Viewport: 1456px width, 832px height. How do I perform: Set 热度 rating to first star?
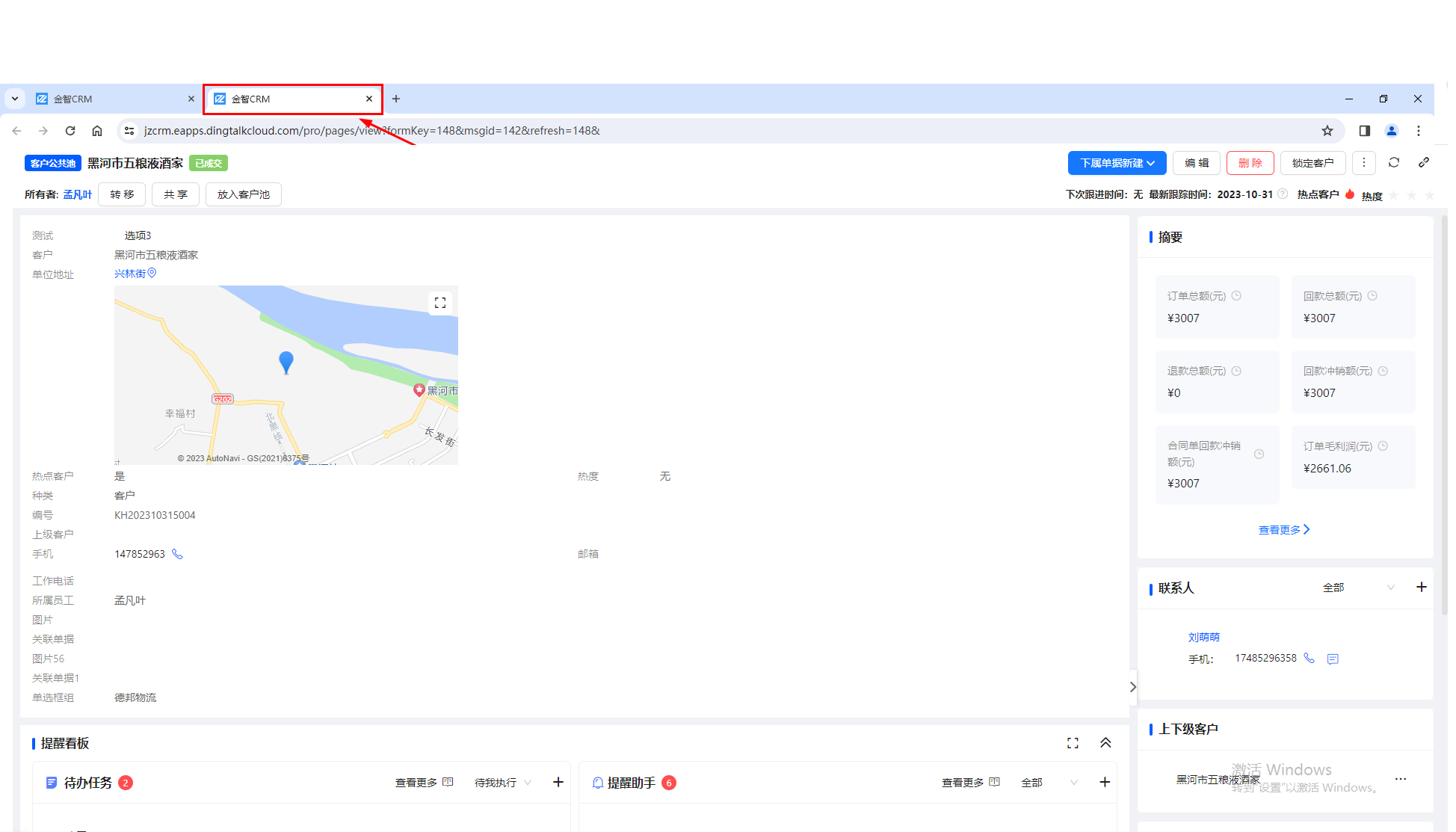click(1394, 195)
